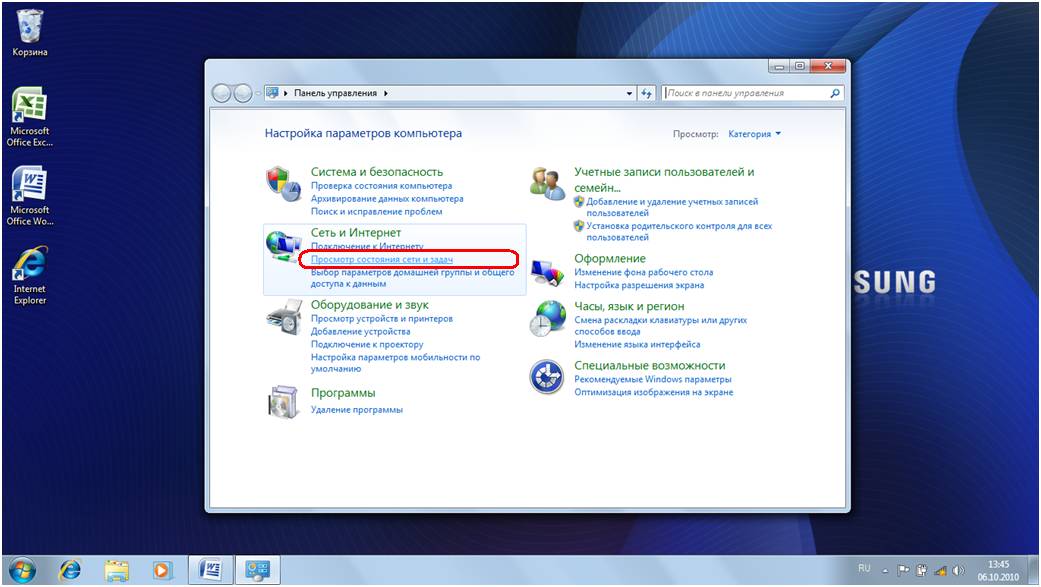Click the taskbar clock showing 13:45
The width and height of the screenshot is (1041, 587).
coord(998,570)
